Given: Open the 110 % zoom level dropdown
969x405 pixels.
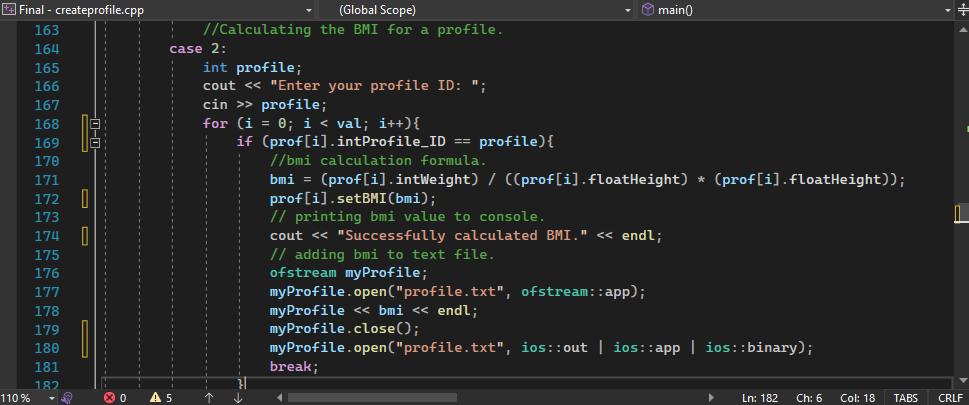Looking at the screenshot, I should click(x=51, y=398).
